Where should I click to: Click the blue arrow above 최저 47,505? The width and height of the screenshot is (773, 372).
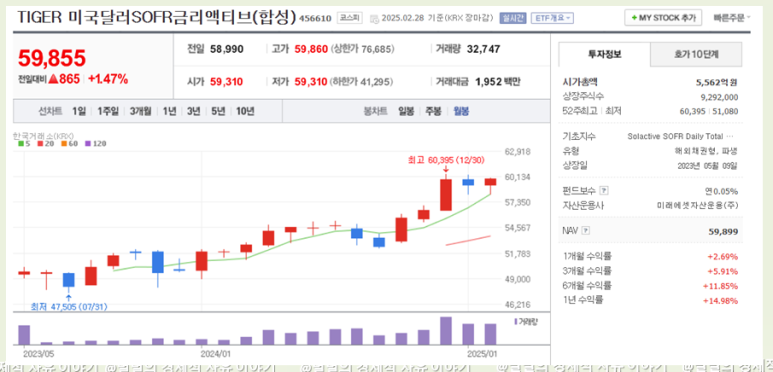pyautogui.click(x=69, y=298)
